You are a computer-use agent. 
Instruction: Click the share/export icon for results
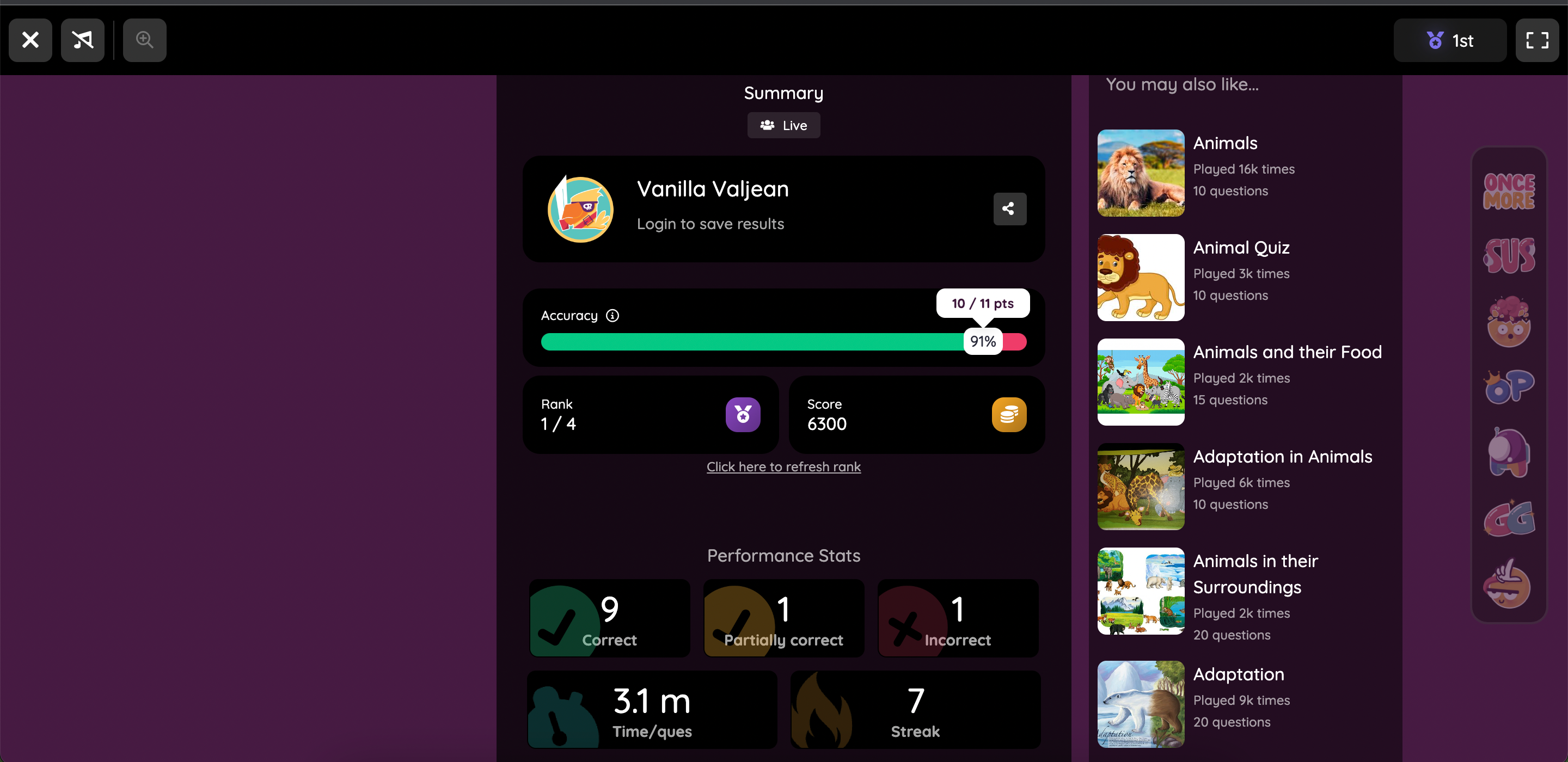(1008, 208)
